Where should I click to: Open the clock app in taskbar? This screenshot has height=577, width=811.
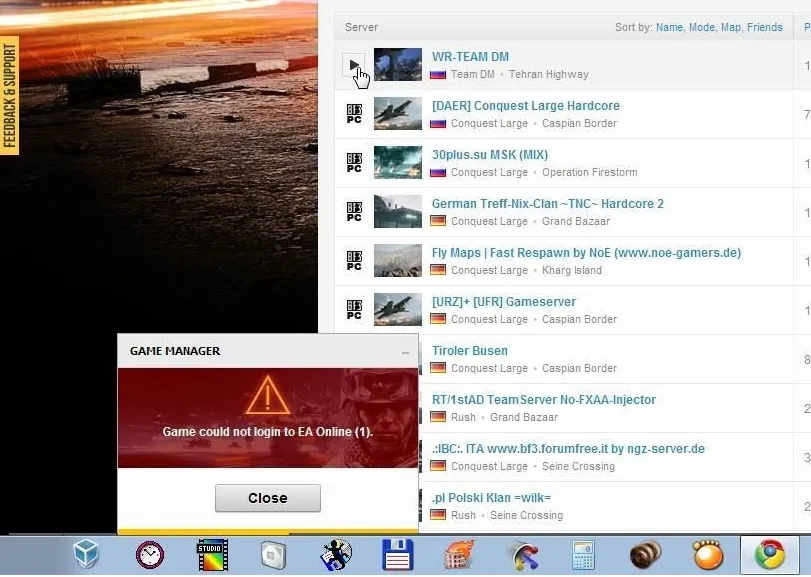(x=150, y=555)
